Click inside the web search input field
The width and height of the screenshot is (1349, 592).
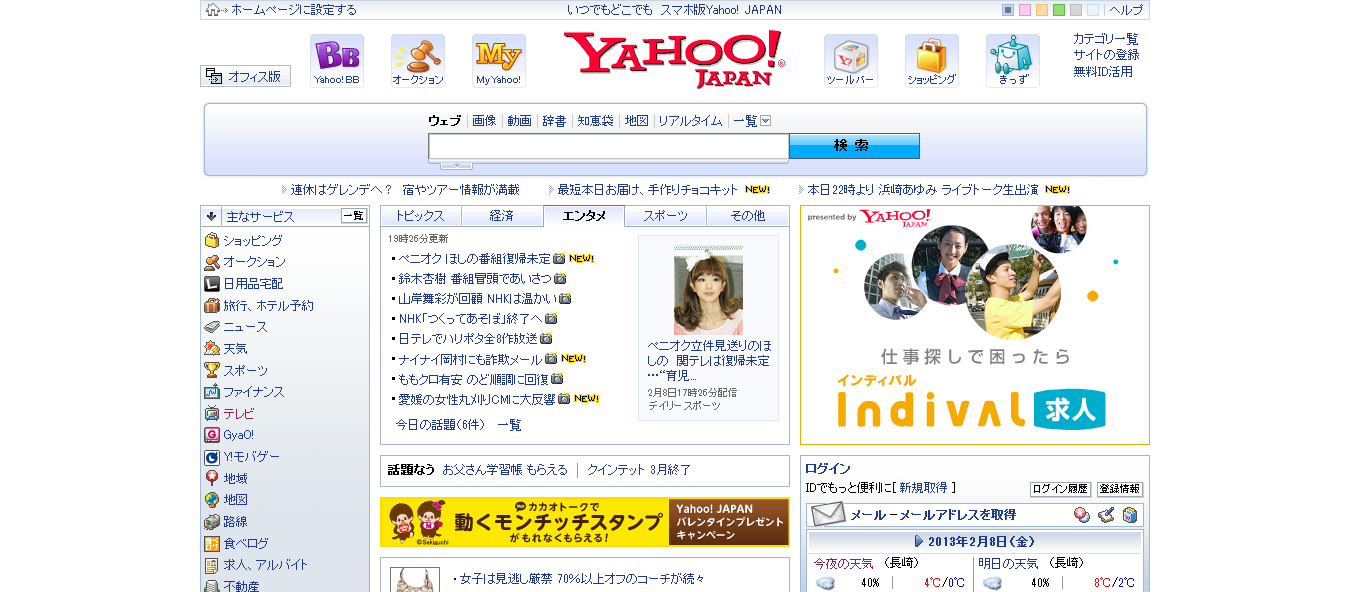pos(609,147)
